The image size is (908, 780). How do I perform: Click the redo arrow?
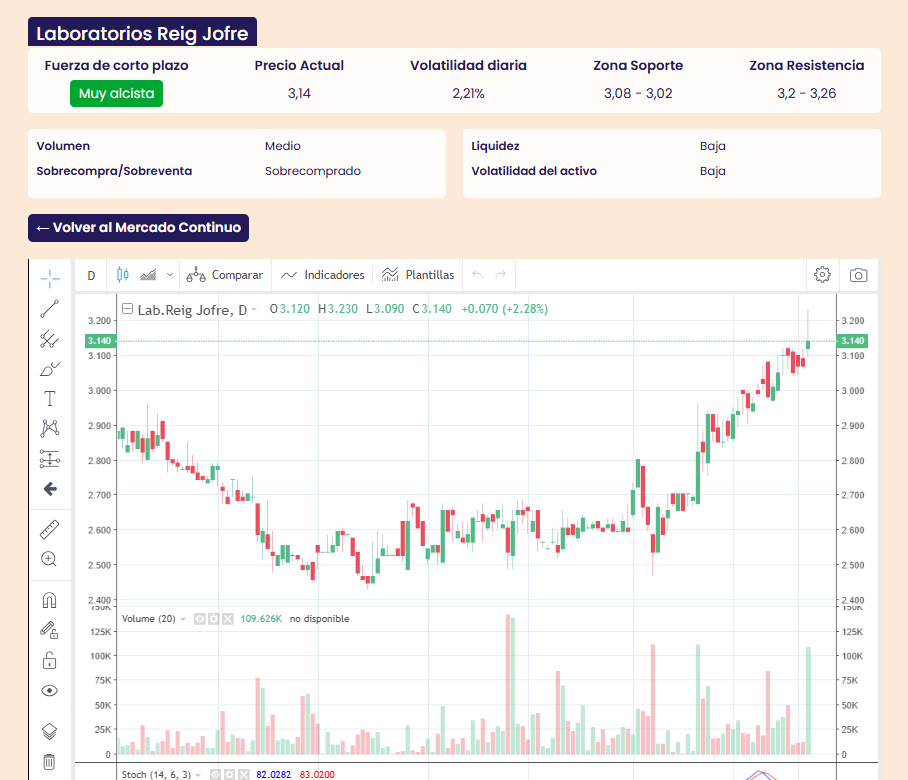click(500, 274)
